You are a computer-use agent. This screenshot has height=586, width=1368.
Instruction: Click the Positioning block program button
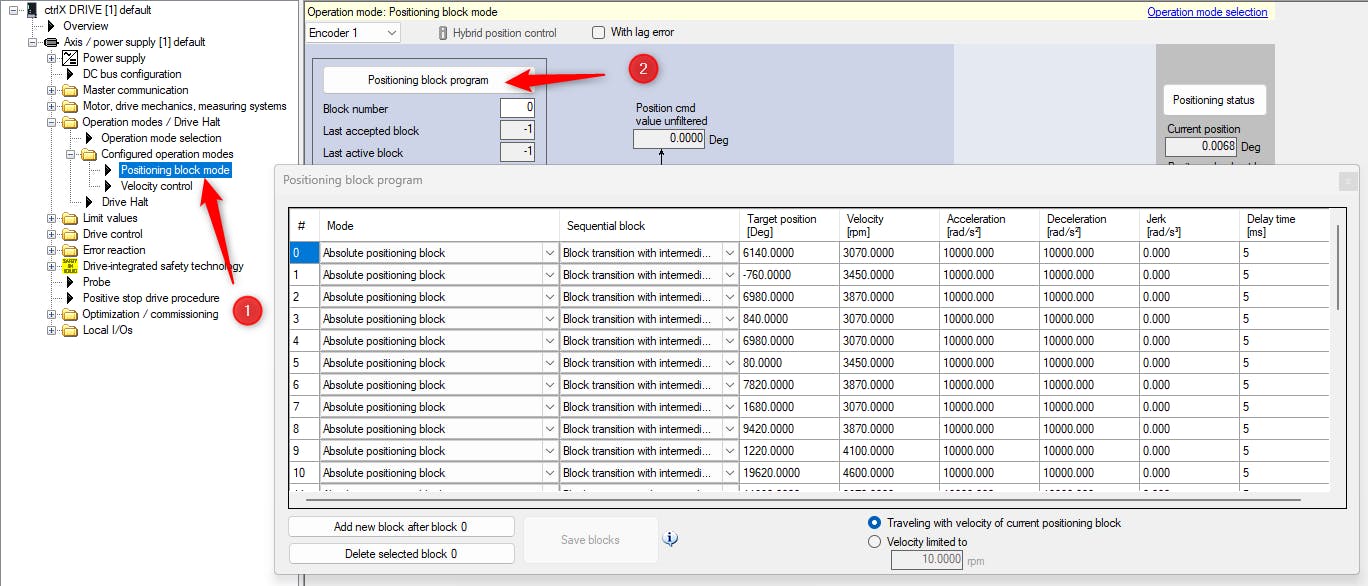[x=428, y=80]
